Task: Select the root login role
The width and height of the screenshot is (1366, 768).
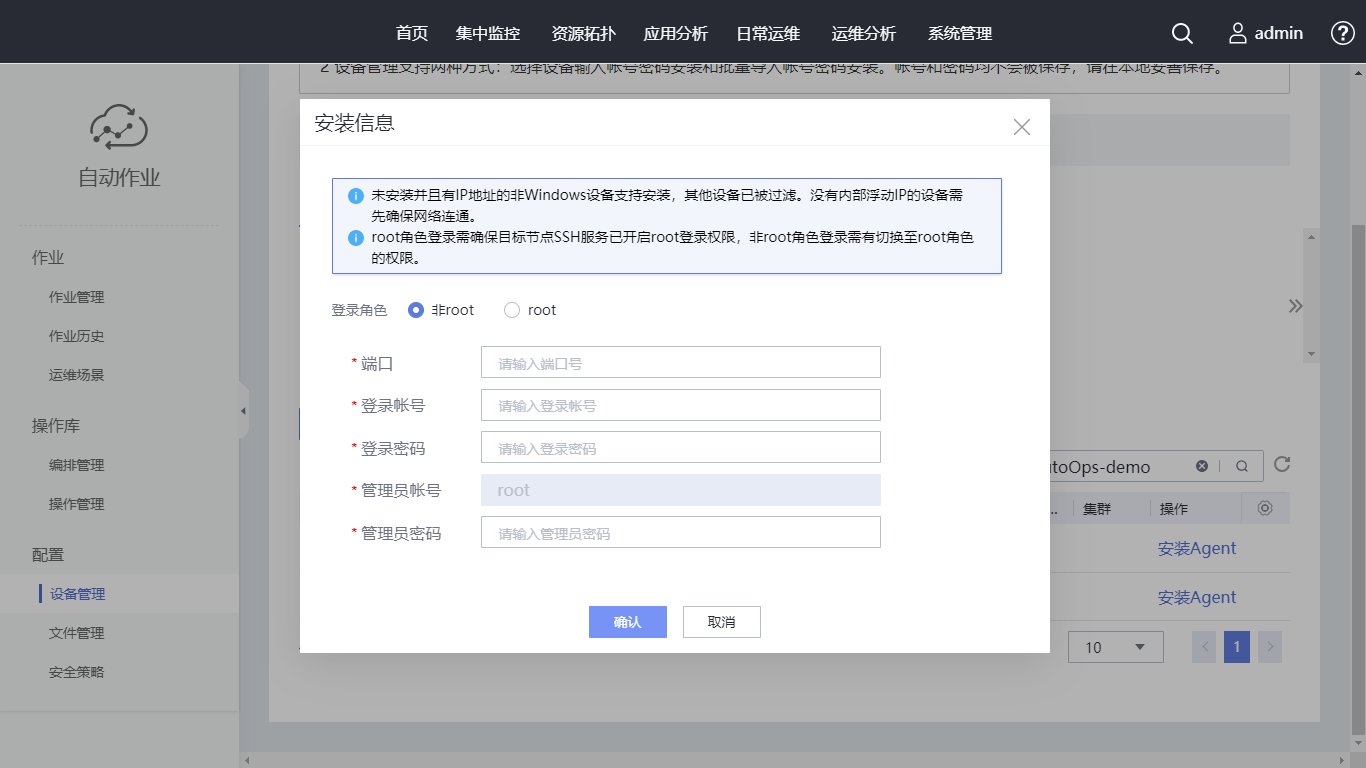Action: click(x=512, y=310)
